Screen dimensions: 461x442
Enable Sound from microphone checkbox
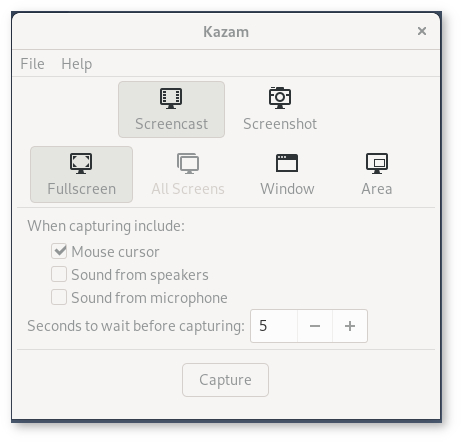[59, 297]
